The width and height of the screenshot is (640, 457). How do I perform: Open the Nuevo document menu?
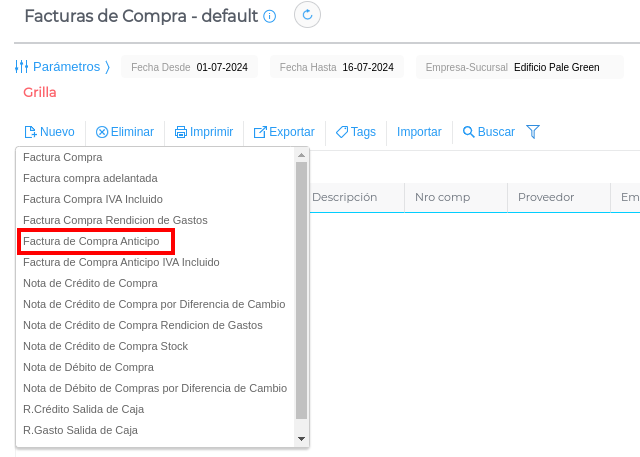49,132
